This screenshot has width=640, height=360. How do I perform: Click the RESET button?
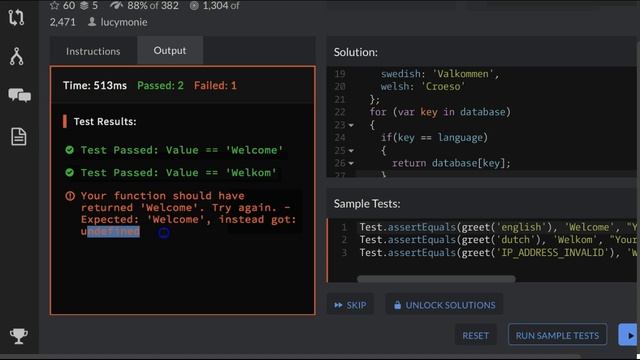point(476,336)
